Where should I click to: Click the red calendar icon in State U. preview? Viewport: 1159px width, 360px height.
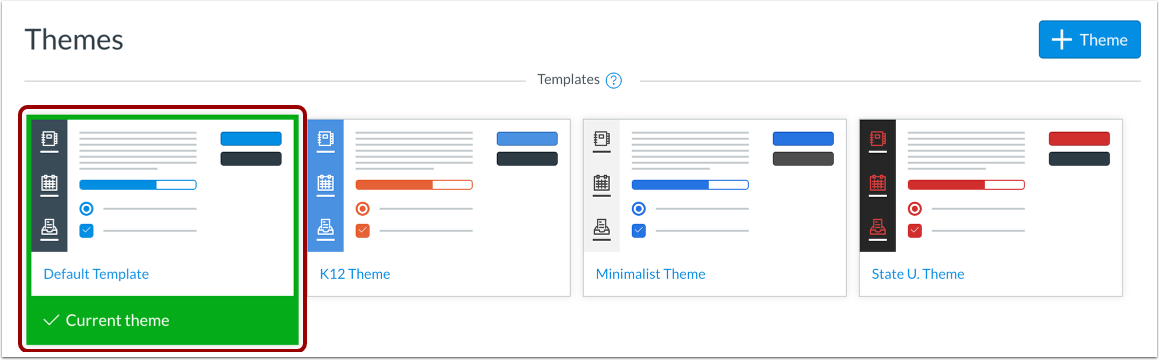877,183
